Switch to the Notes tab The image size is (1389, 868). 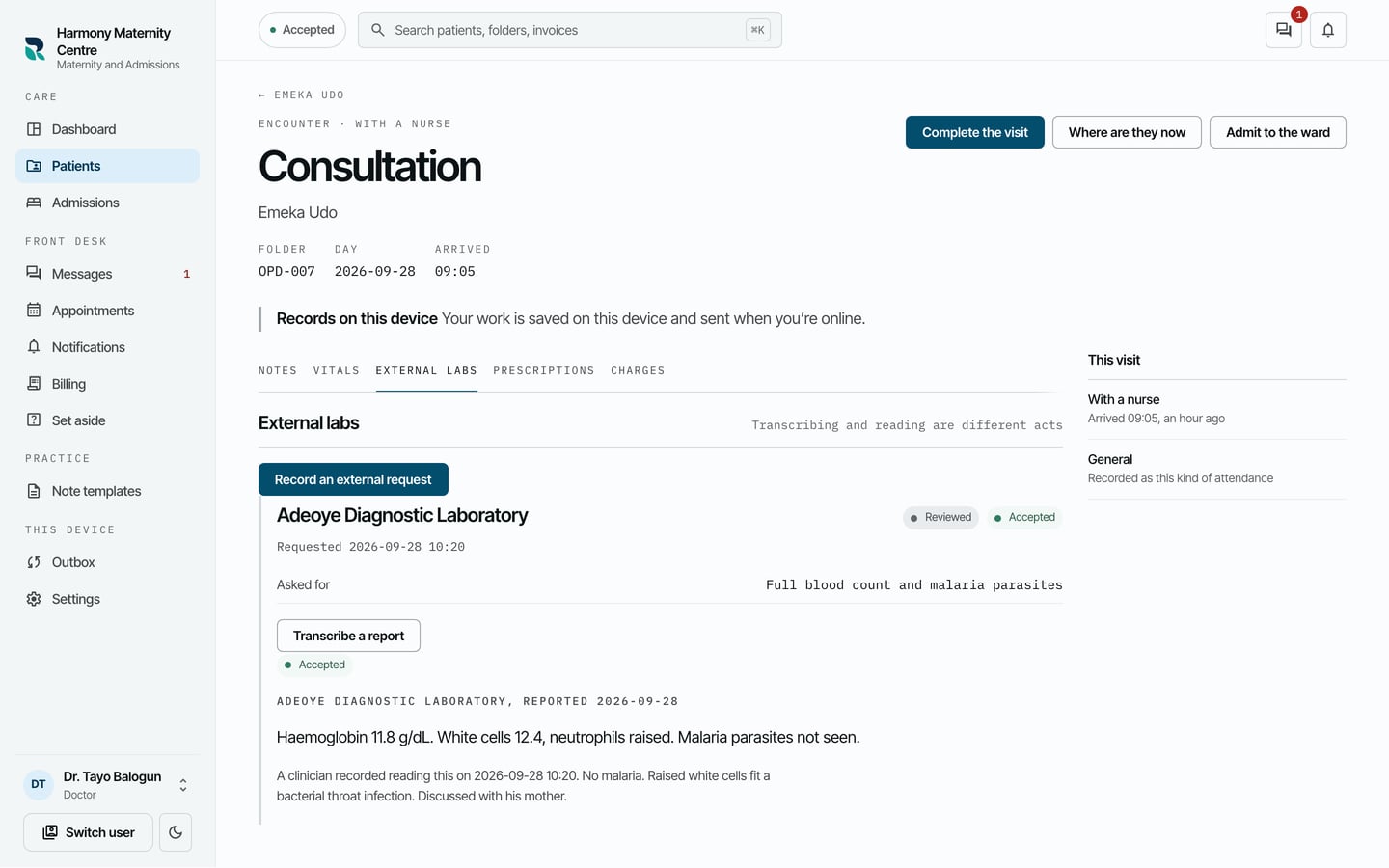(x=278, y=371)
